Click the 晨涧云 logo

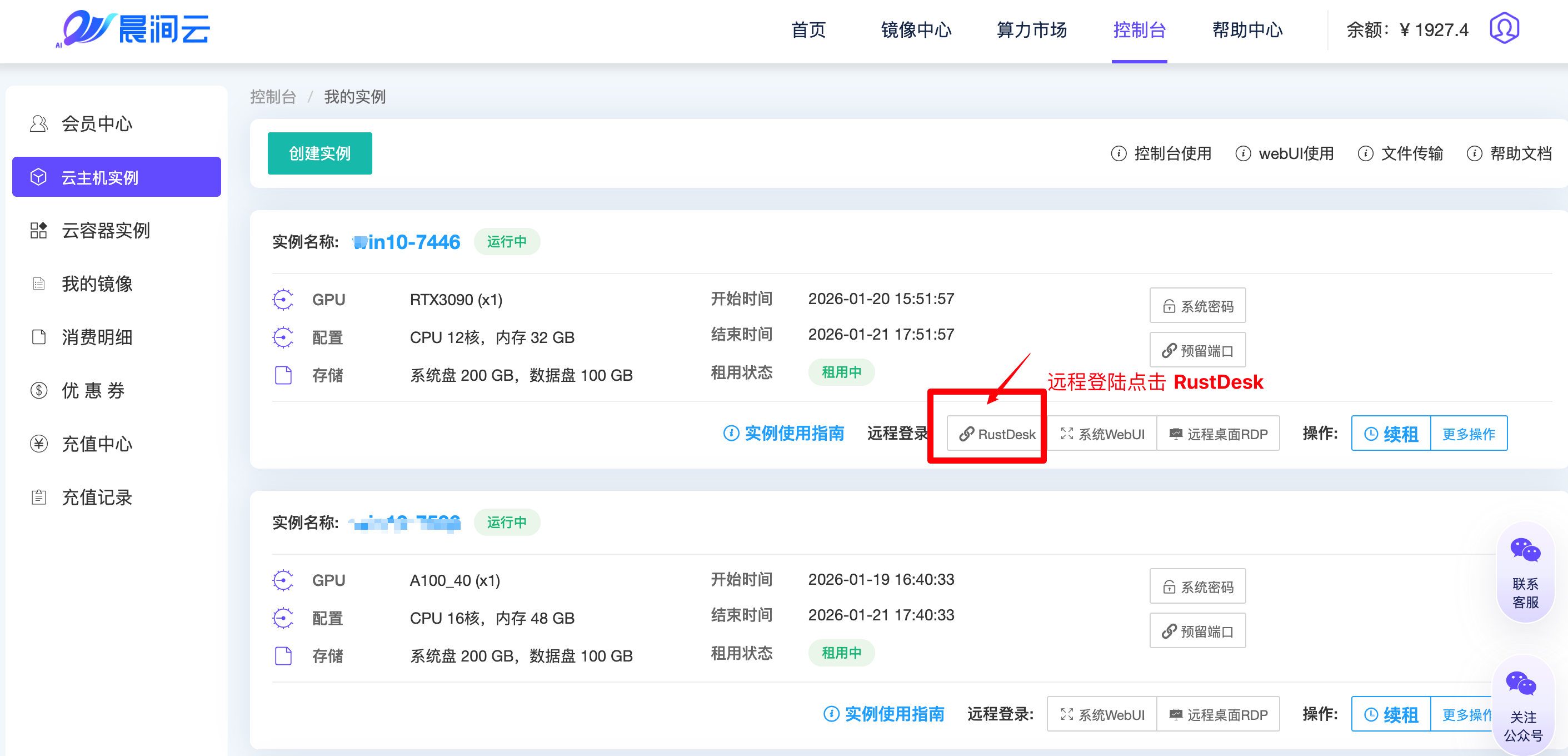134,29
